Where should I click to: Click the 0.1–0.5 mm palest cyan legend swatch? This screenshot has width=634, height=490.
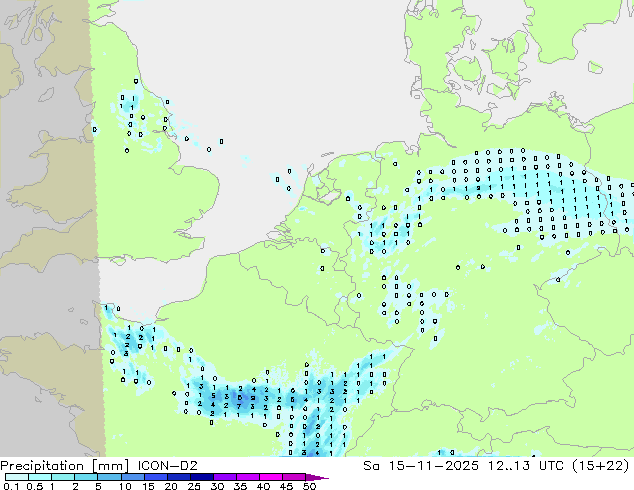[17, 477]
